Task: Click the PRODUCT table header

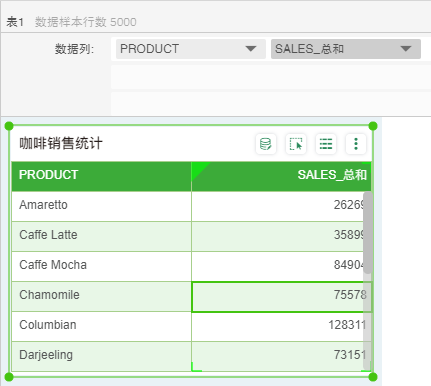Action: pyautogui.click(x=101, y=176)
